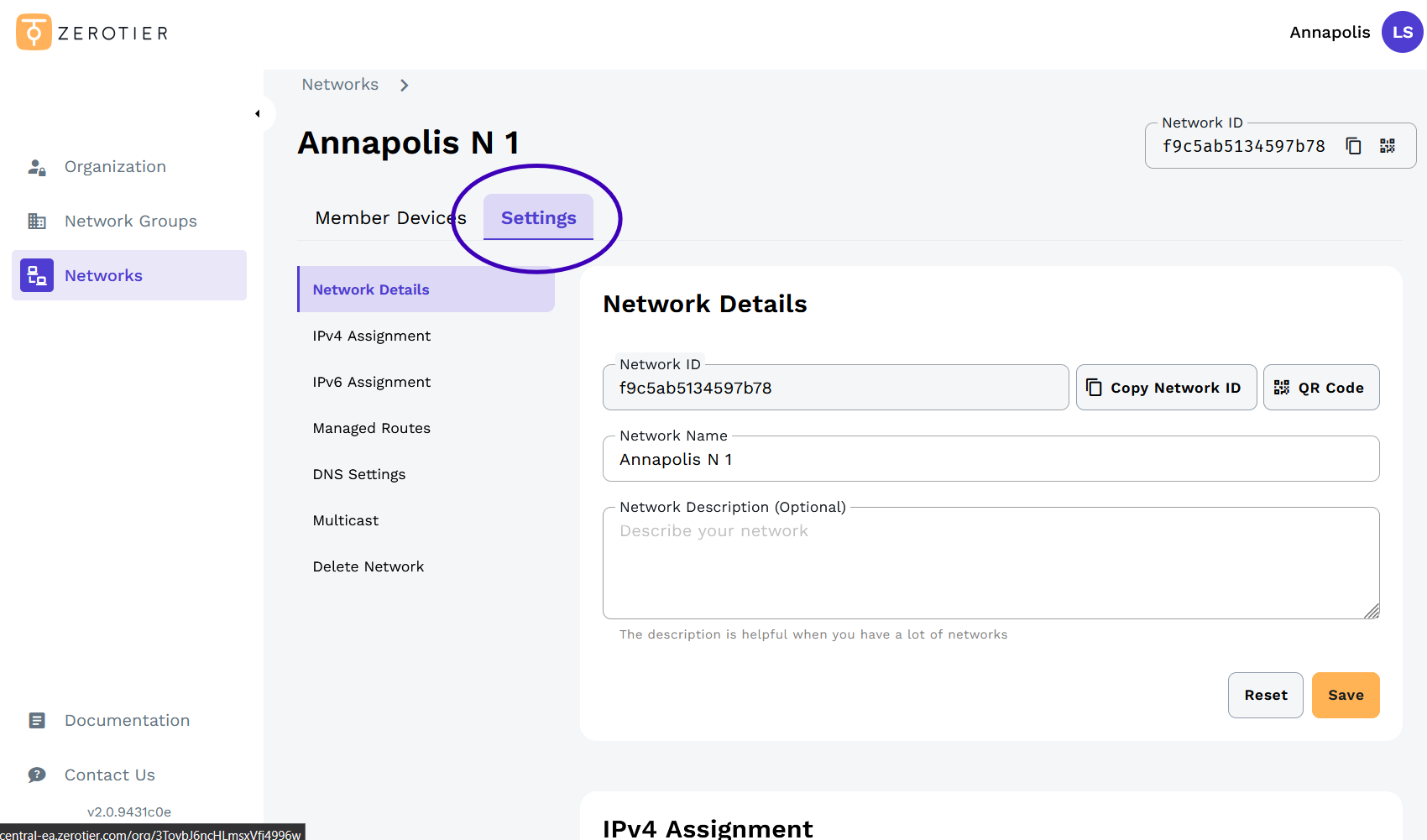The image size is (1427, 840).
Task: Save the Network Details changes
Action: (1345, 695)
